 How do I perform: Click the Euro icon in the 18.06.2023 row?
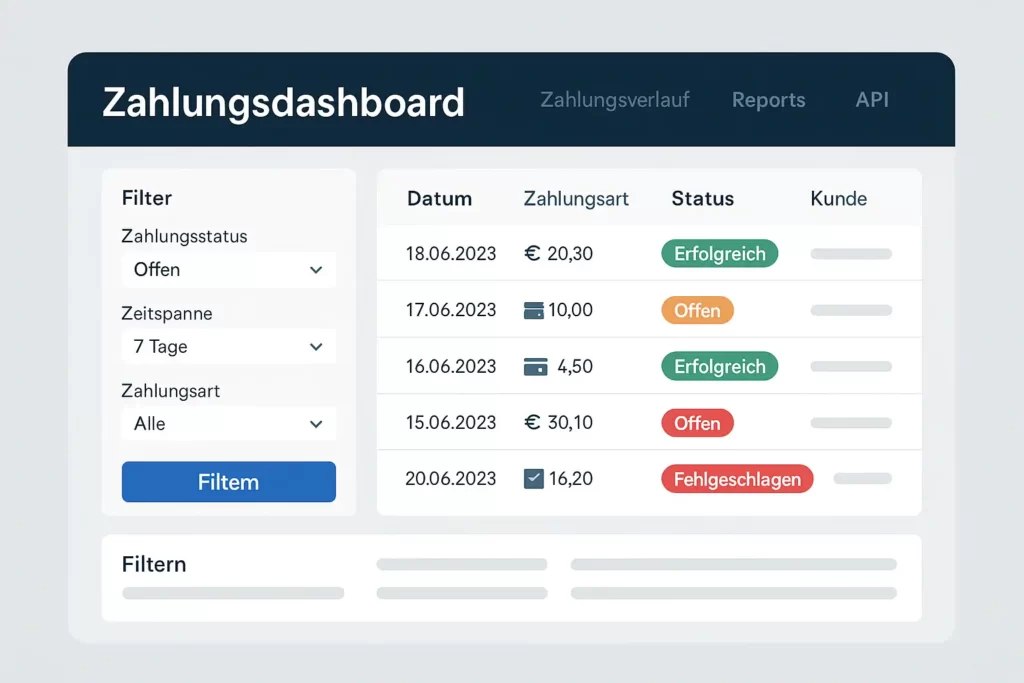532,253
